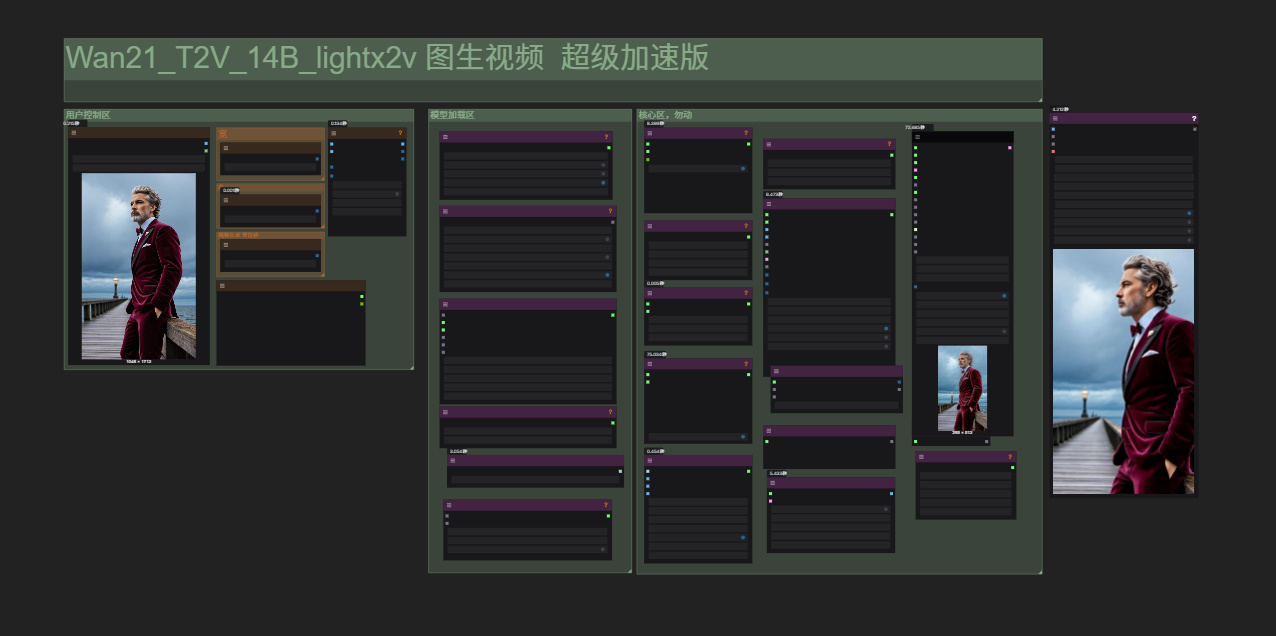
Task: Open the large output preview image on the right
Action: [x=1123, y=371]
